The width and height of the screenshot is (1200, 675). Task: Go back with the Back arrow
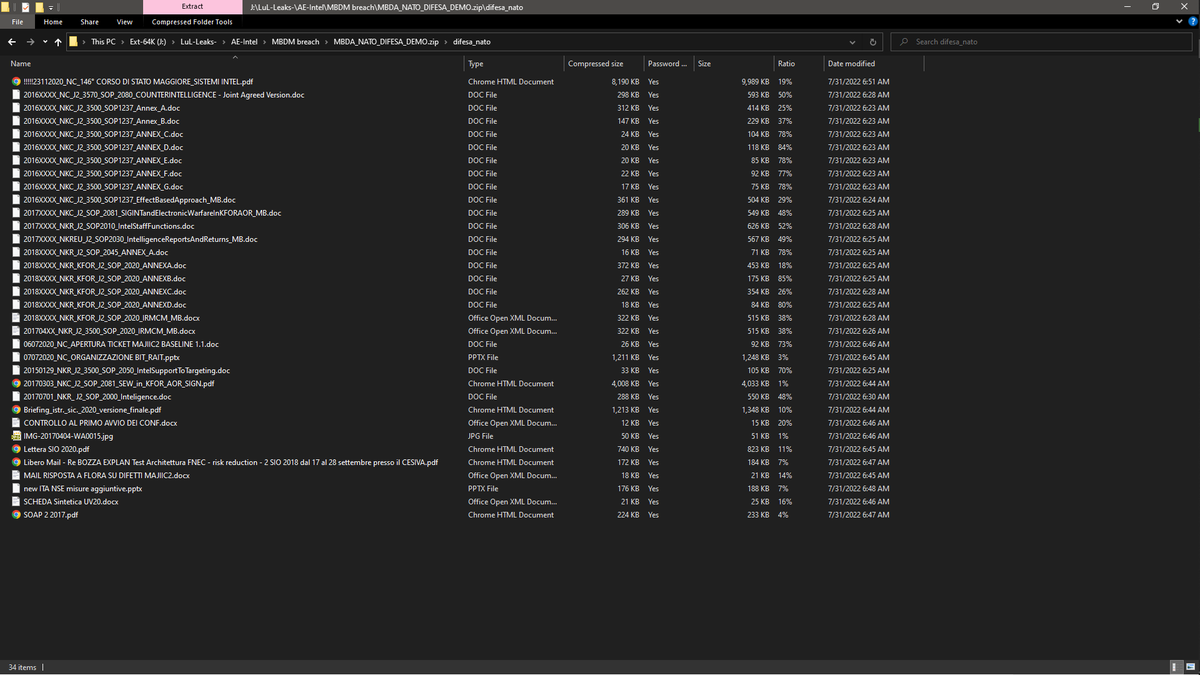(11, 42)
